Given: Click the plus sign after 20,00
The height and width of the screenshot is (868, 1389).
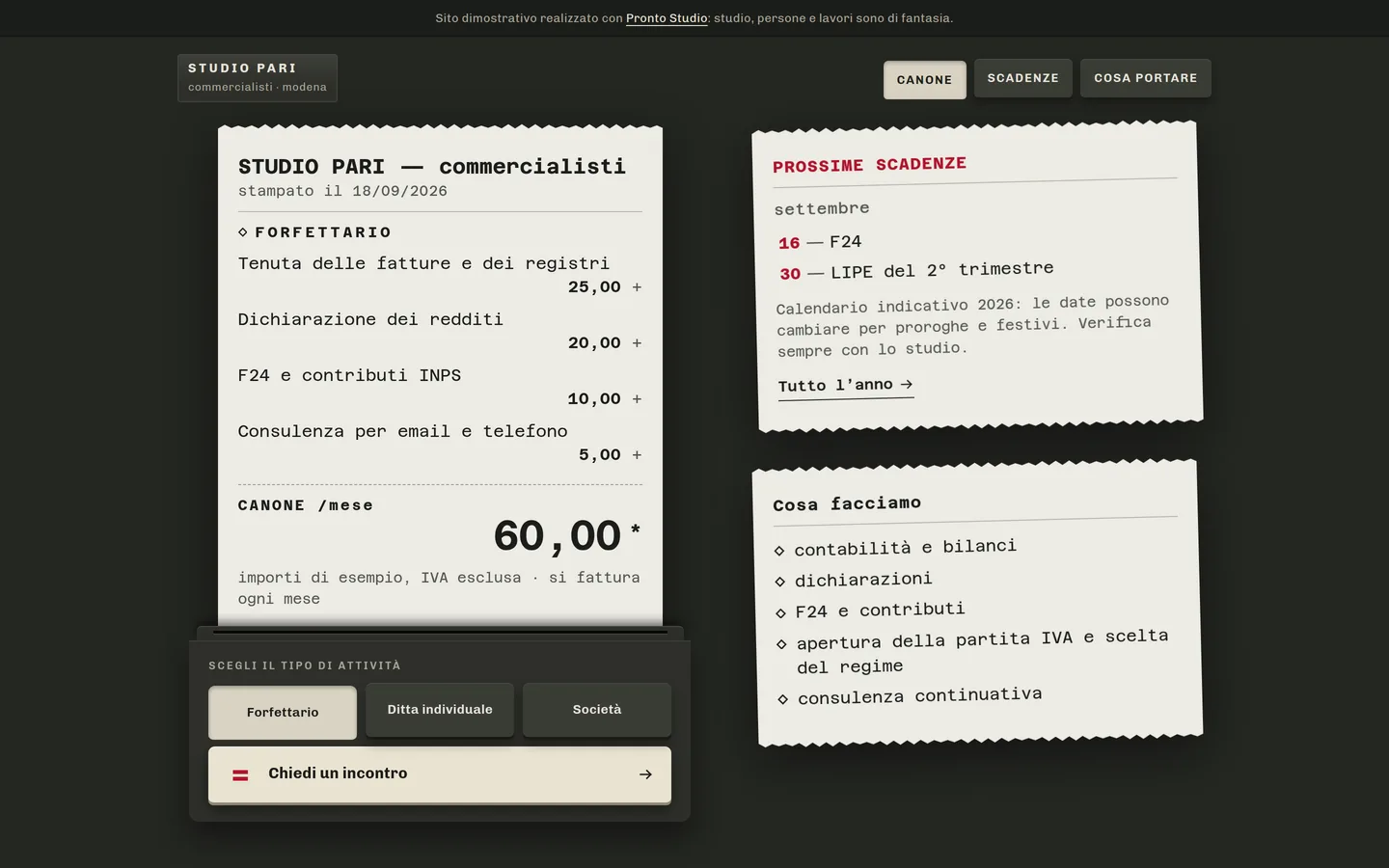Looking at the screenshot, I should (637, 343).
